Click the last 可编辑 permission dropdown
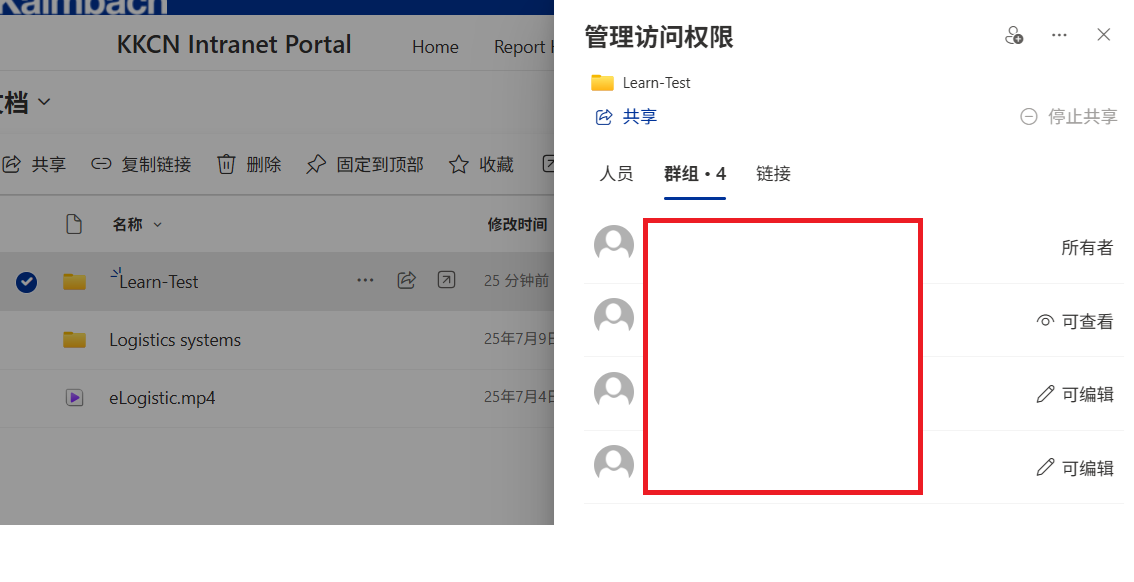The height and width of the screenshot is (582, 1134). 1075,468
